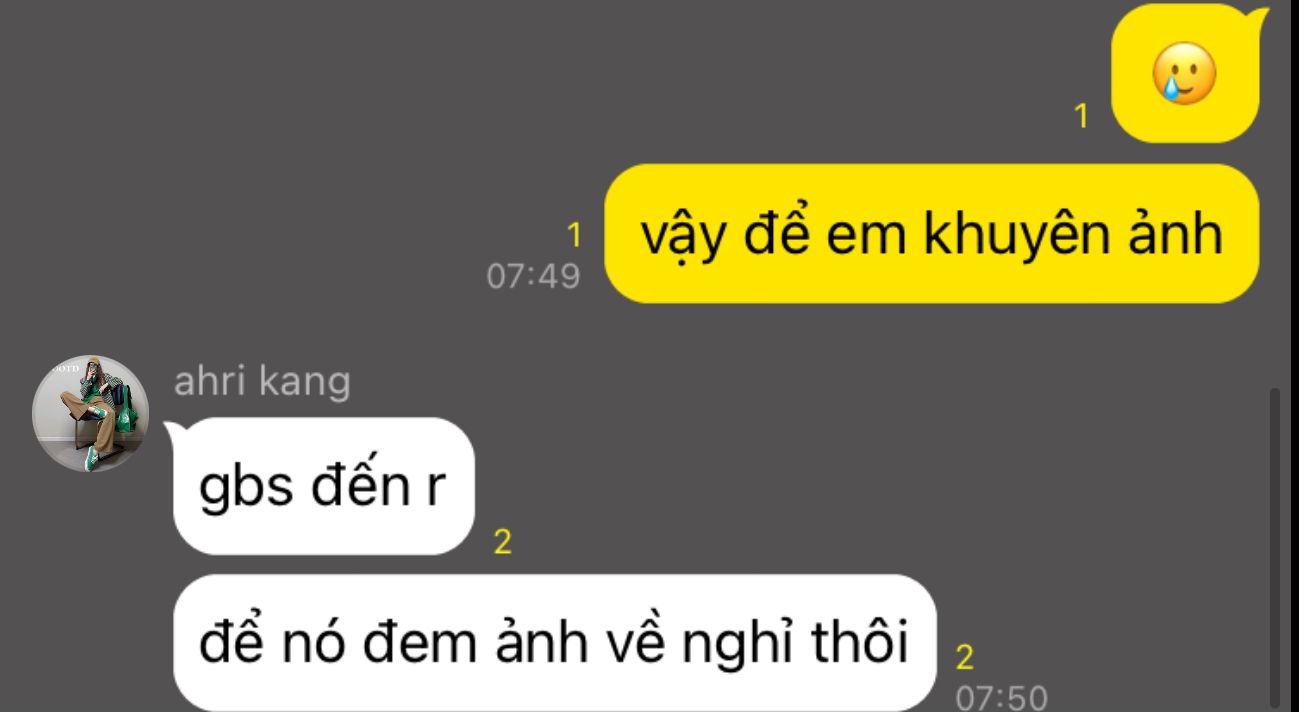
Task: Click unread count 1 above 07:49
Action: click(573, 235)
